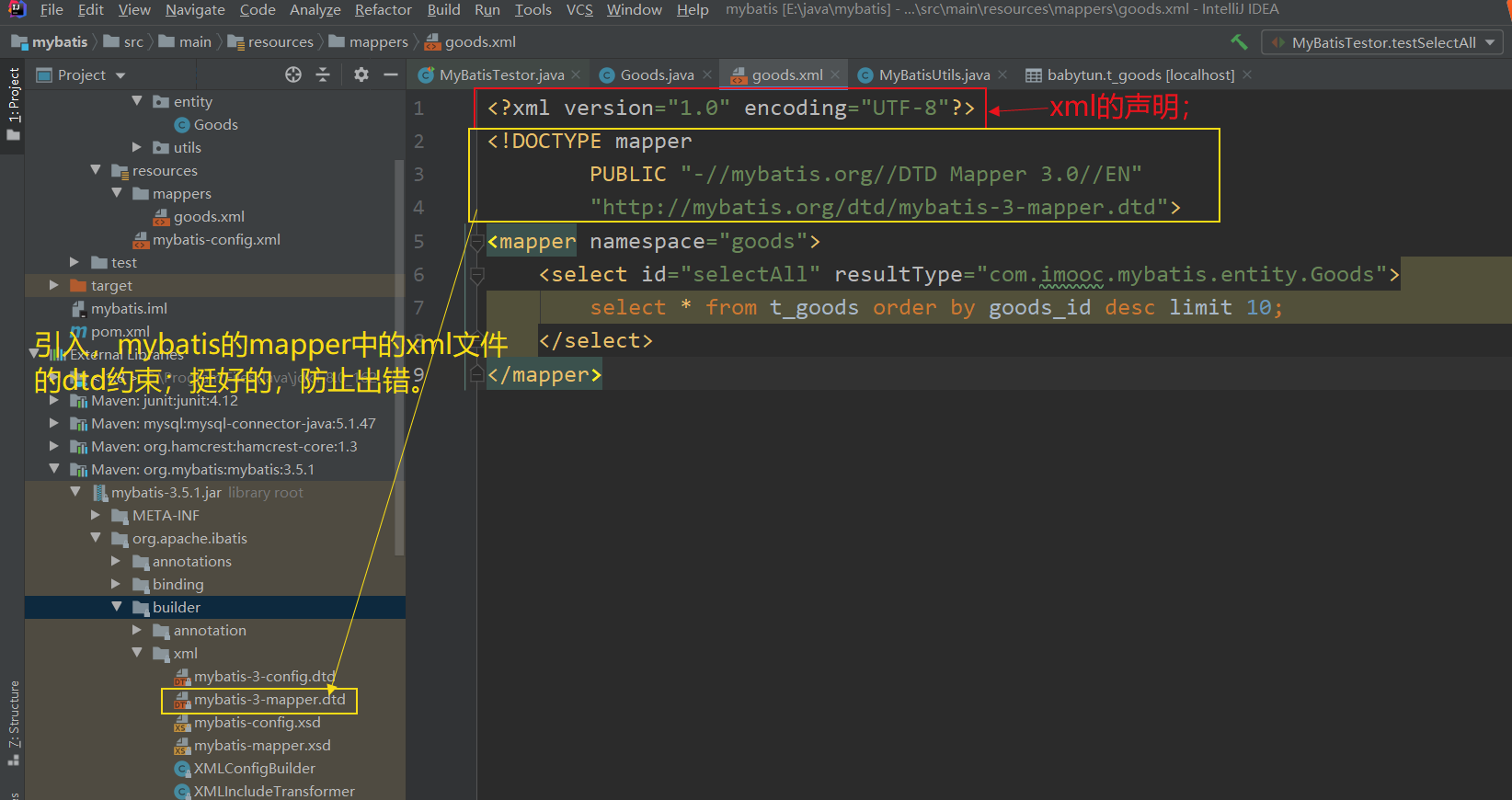Open the Tools menu

(x=533, y=9)
